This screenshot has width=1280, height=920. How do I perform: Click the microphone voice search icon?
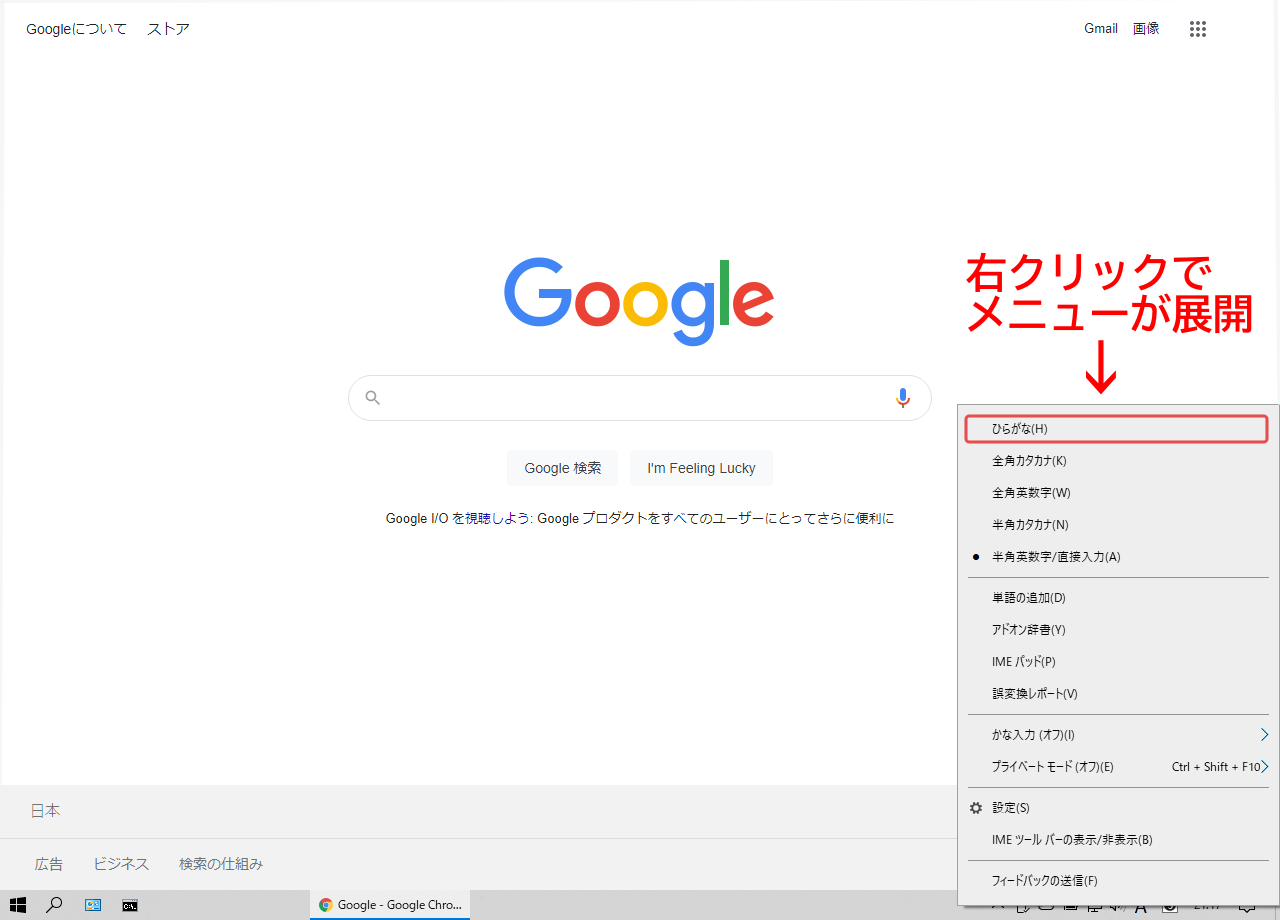point(903,398)
